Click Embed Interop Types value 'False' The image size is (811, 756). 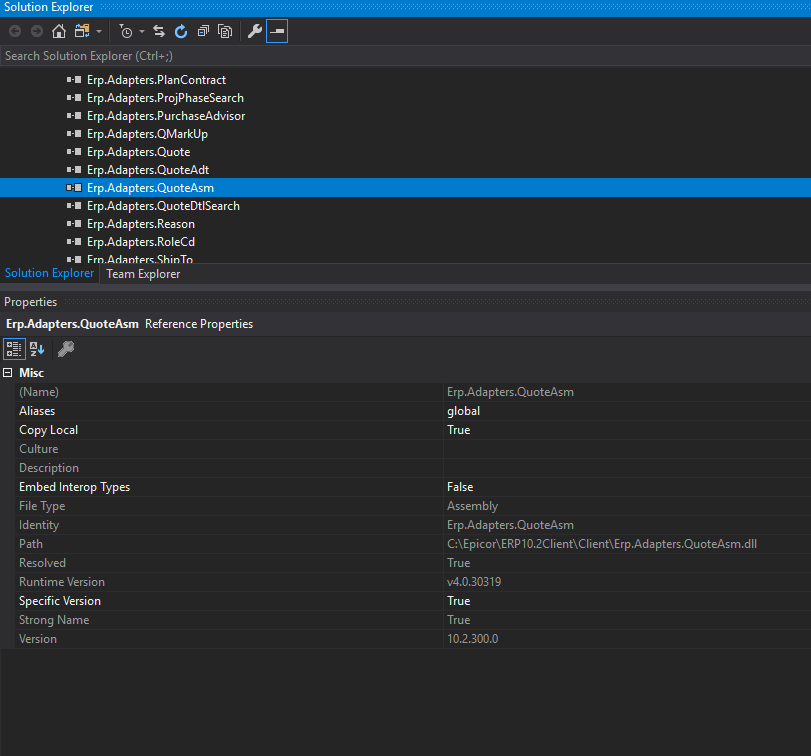coord(460,487)
